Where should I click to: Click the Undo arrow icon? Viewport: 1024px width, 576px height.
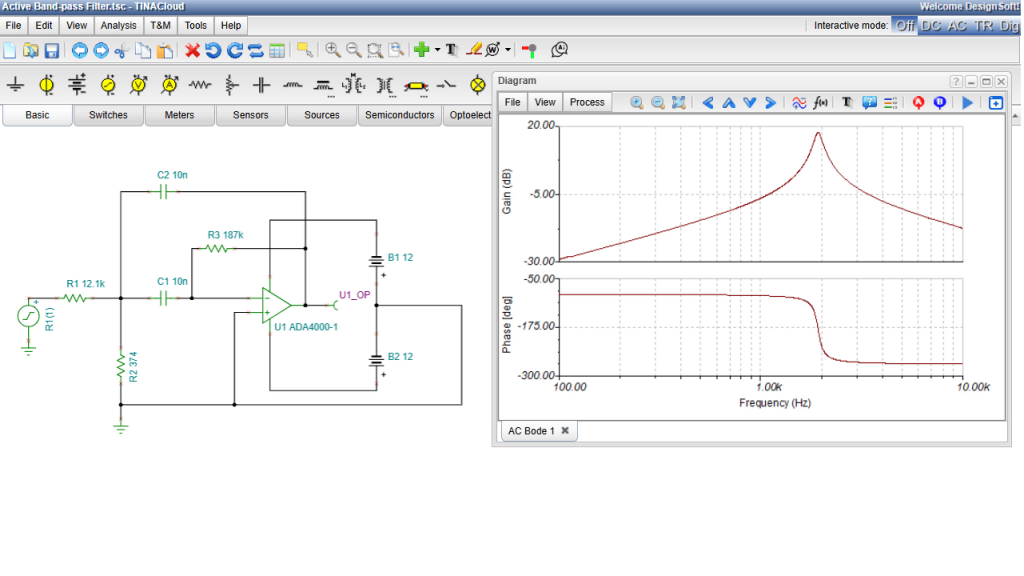[213, 50]
